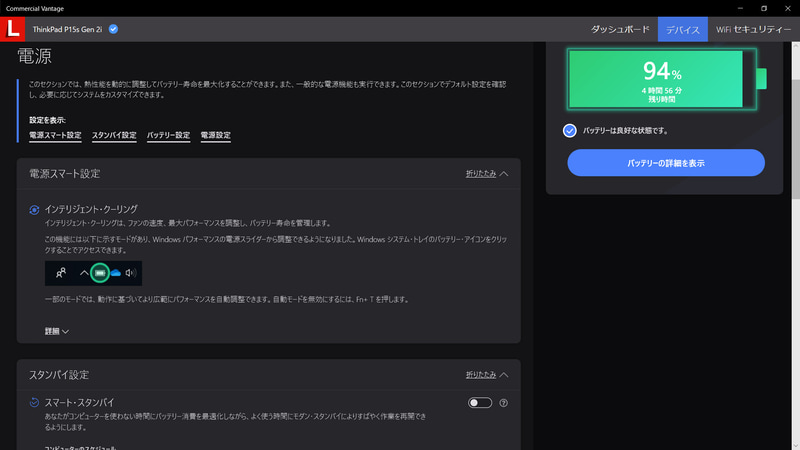
Task: Click the red Lenovo L logo
Action: coord(12,29)
